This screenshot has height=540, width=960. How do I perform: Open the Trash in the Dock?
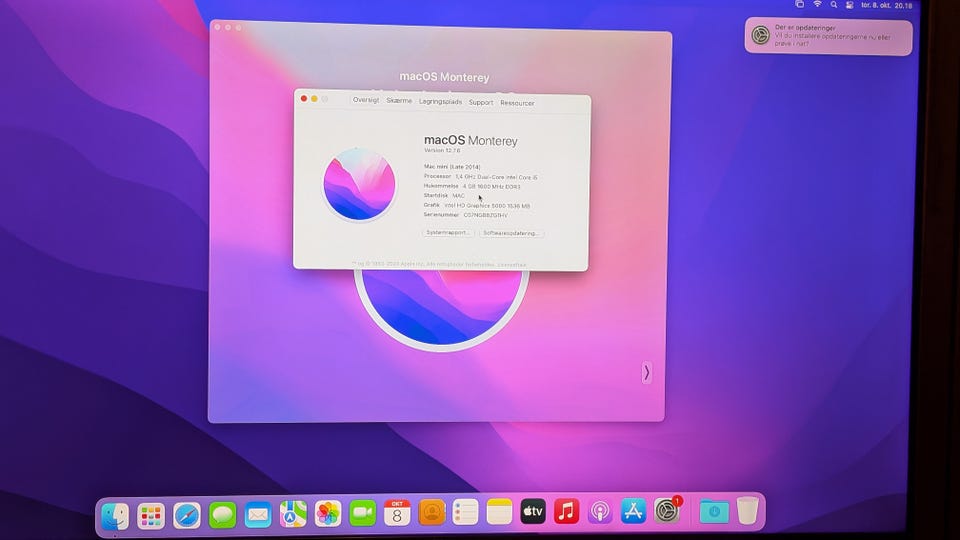coord(748,510)
